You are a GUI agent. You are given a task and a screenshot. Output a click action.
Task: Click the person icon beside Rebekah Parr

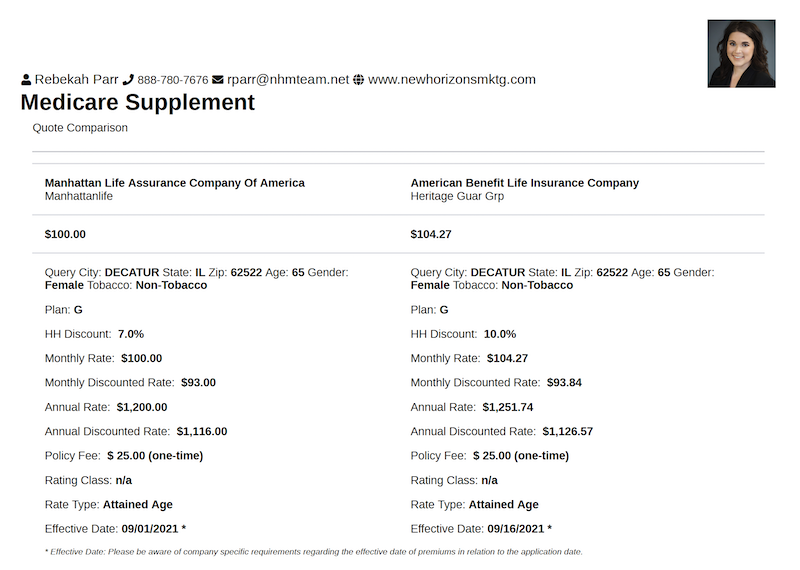click(26, 80)
